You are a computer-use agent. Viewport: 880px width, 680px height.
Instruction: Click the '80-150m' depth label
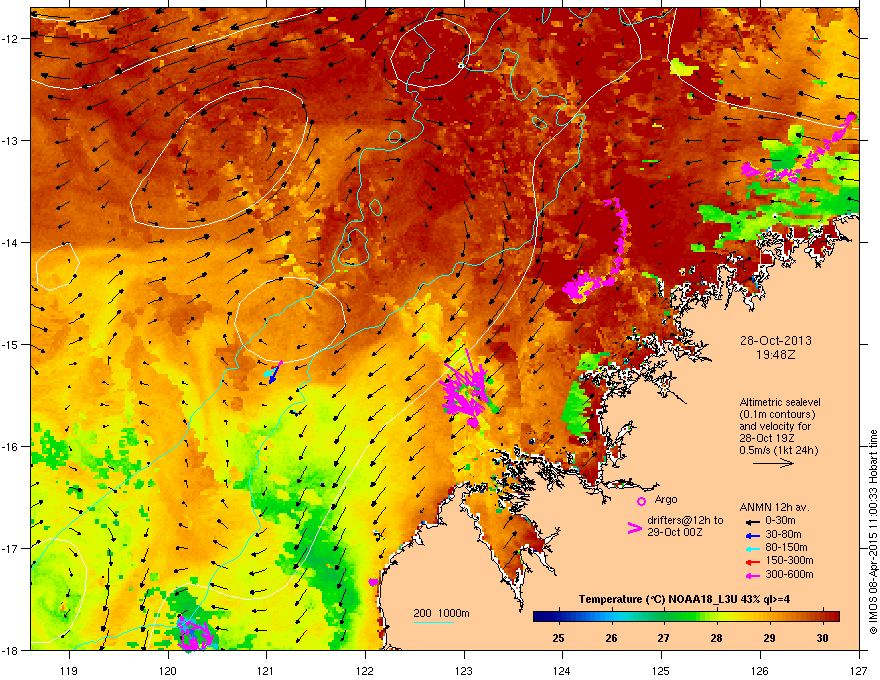click(786, 548)
